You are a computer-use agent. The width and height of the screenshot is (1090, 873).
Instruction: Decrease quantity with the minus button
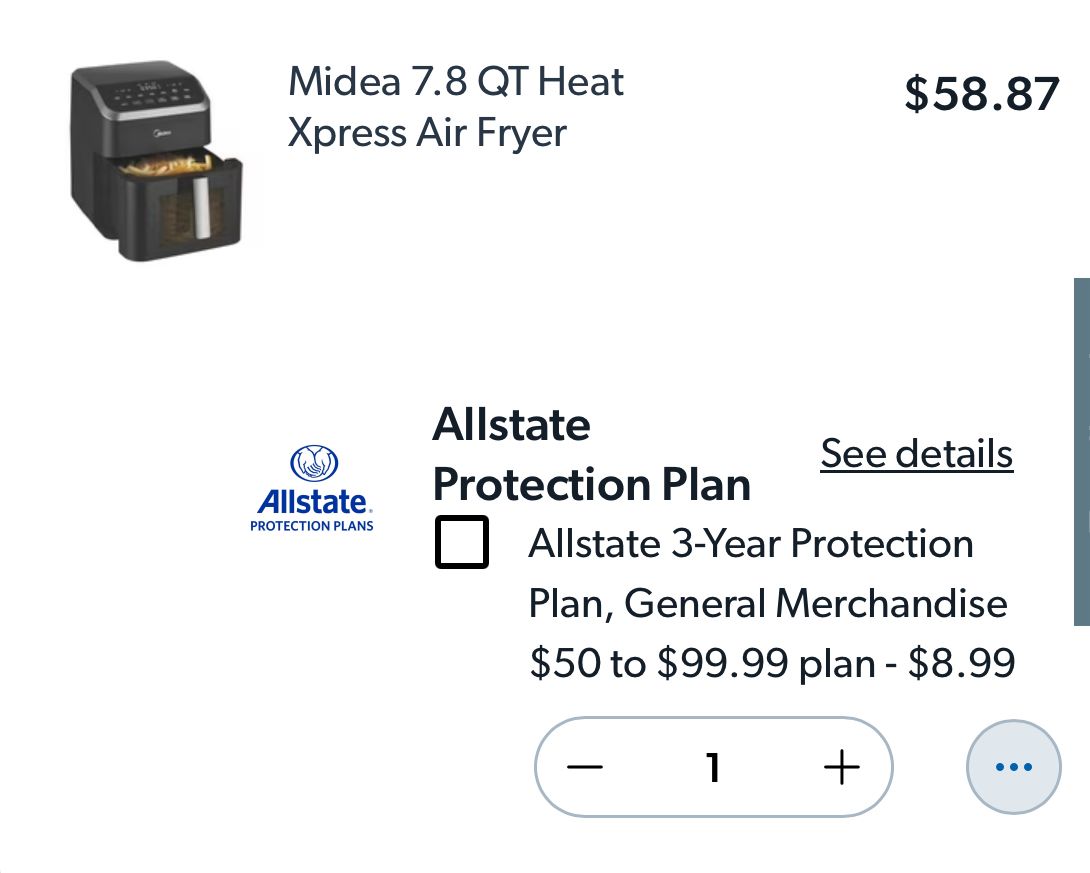(585, 767)
